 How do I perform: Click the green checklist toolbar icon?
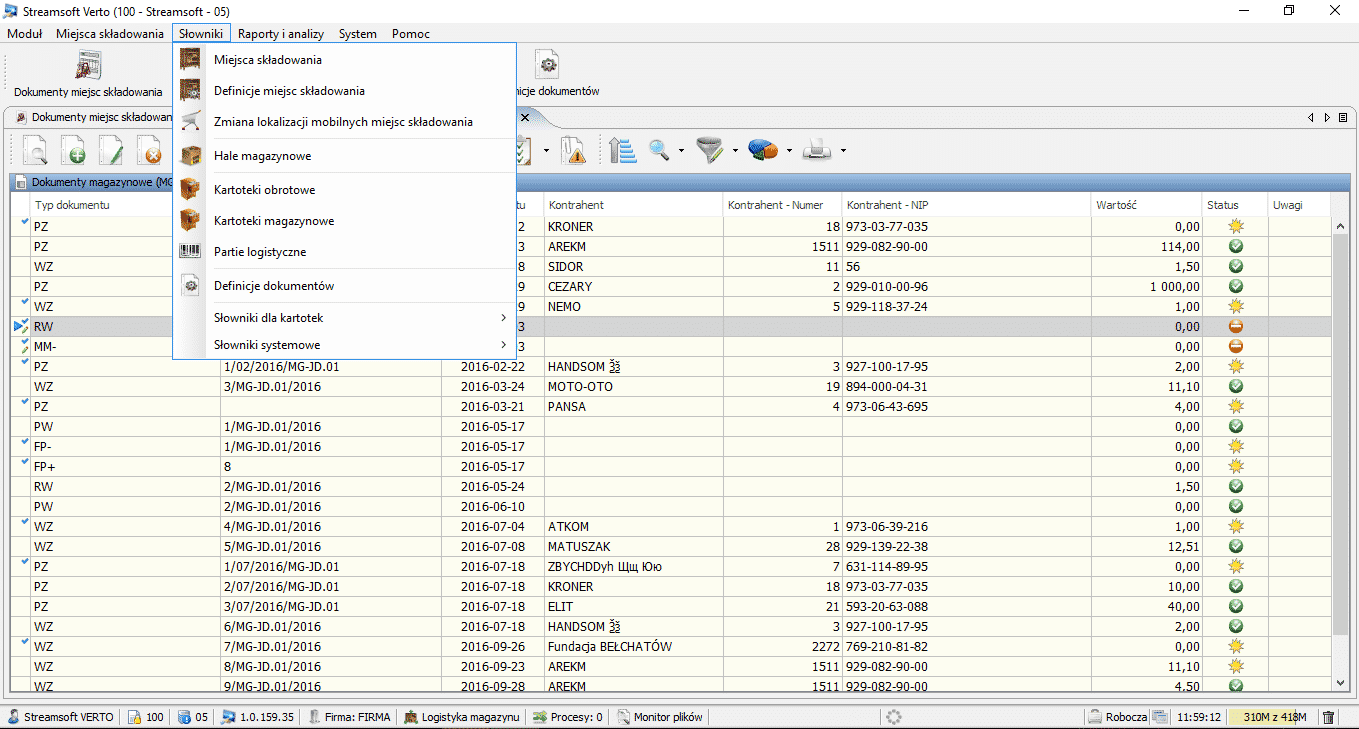pos(524,151)
